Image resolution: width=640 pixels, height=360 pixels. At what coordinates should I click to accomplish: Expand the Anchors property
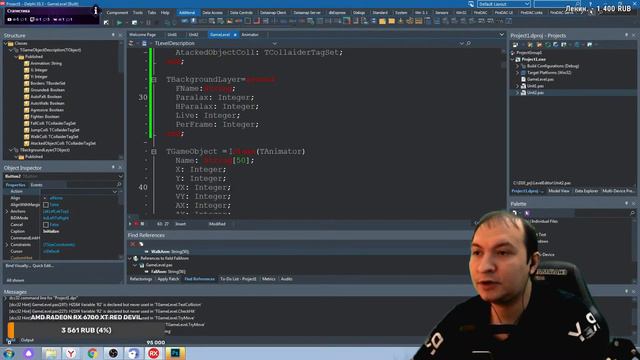[7, 211]
